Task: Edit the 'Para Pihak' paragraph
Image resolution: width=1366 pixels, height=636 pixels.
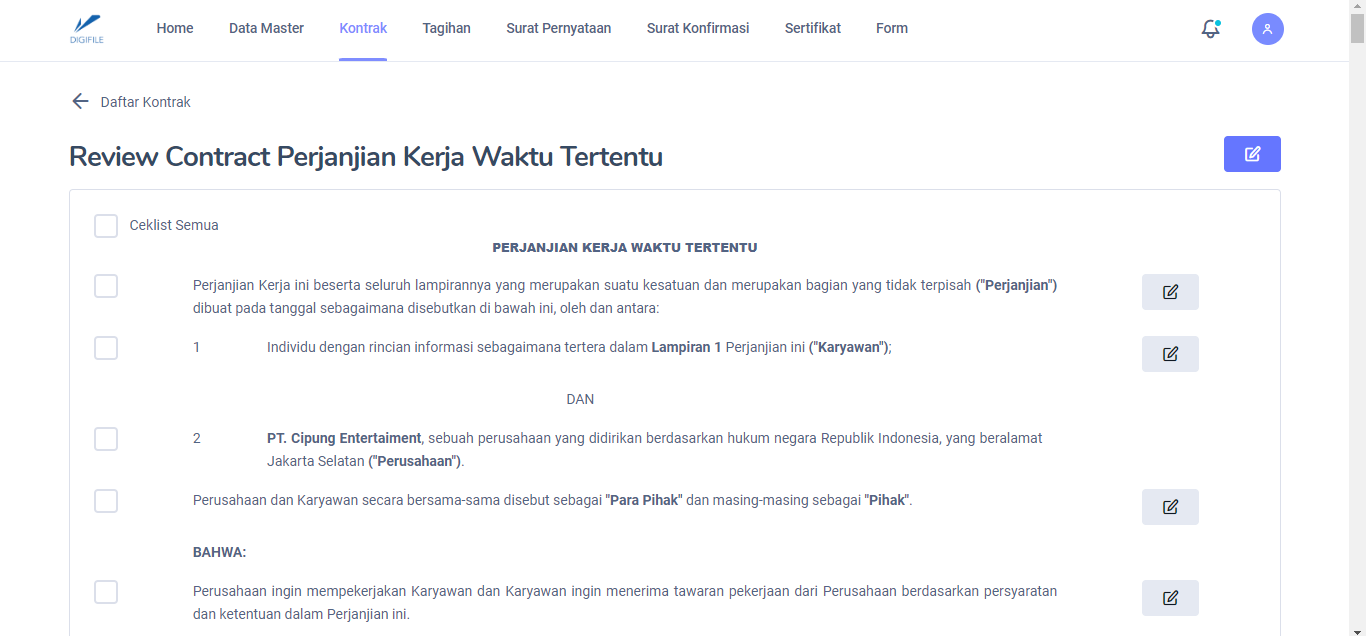Action: point(1170,507)
